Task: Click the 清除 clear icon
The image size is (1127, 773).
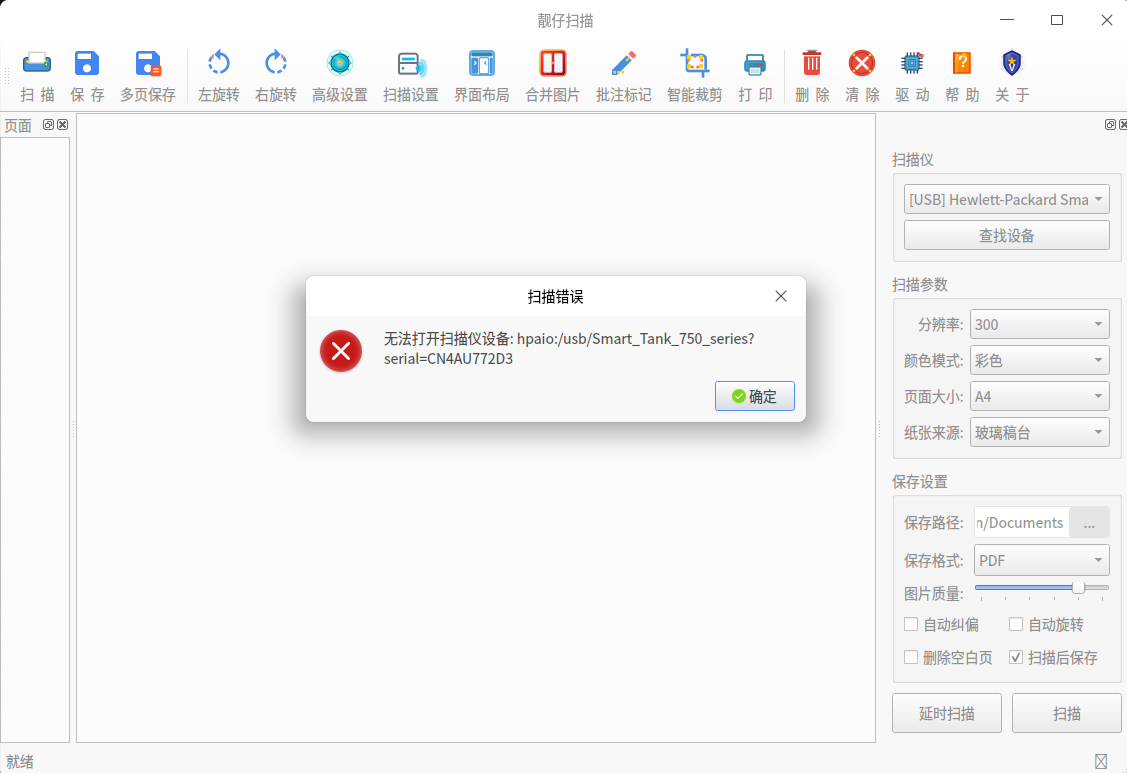Action: [x=862, y=63]
